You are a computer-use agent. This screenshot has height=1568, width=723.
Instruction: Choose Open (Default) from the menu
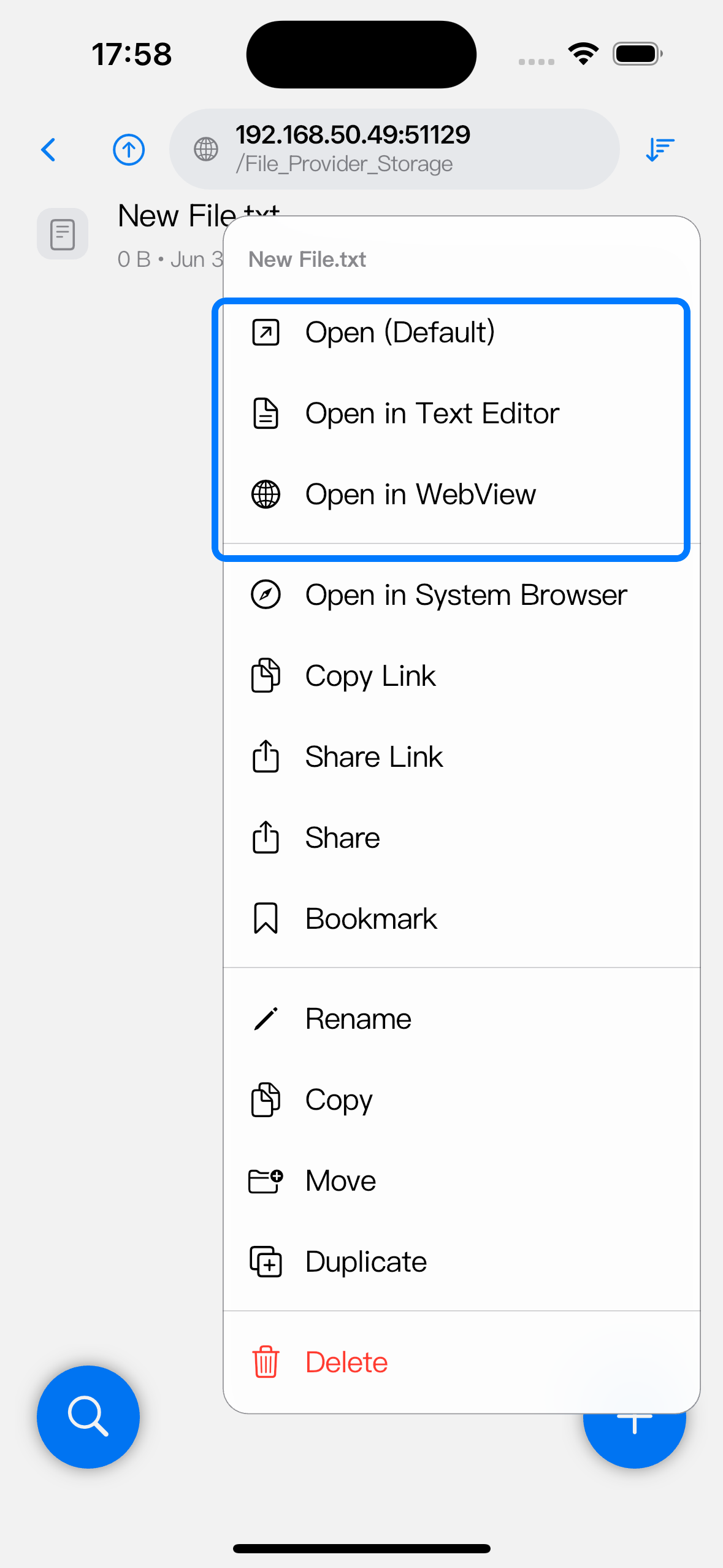[461, 332]
